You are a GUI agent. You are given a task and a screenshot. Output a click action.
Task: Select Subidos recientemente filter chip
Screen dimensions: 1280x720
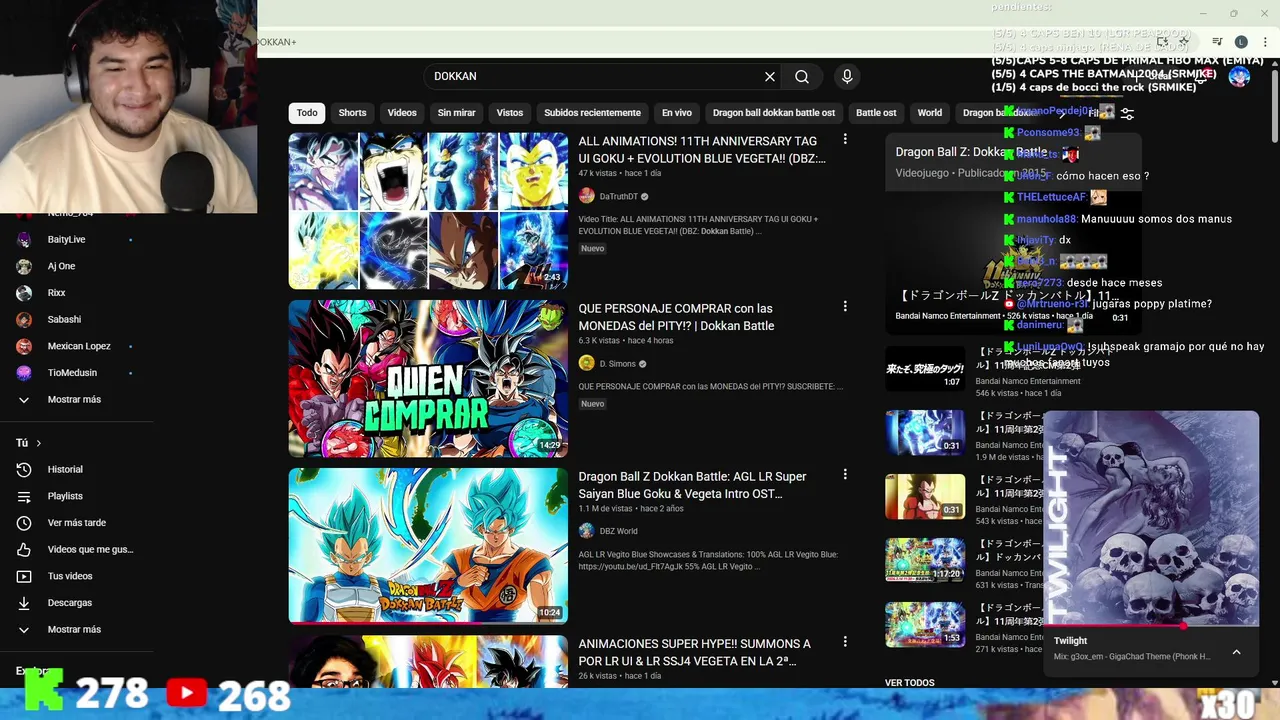coord(592,113)
